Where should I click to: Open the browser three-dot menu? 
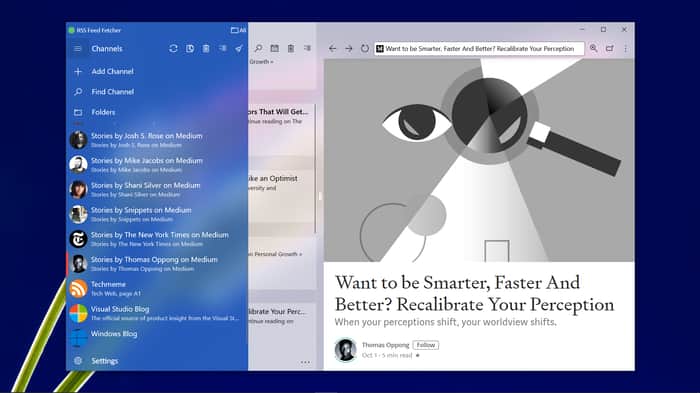click(x=625, y=48)
